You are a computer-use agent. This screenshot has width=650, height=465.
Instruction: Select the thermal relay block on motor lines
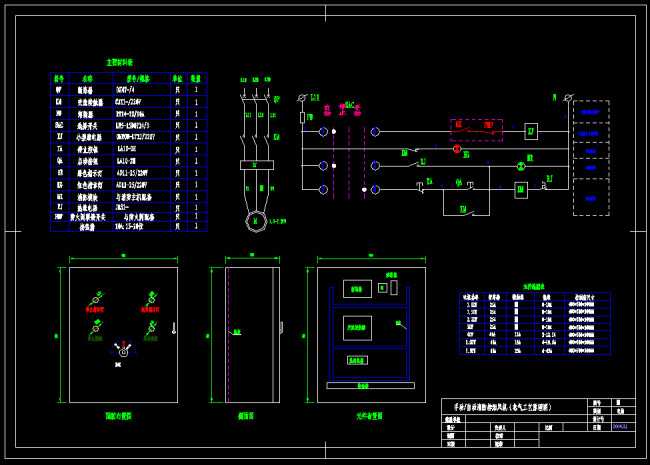click(x=256, y=164)
